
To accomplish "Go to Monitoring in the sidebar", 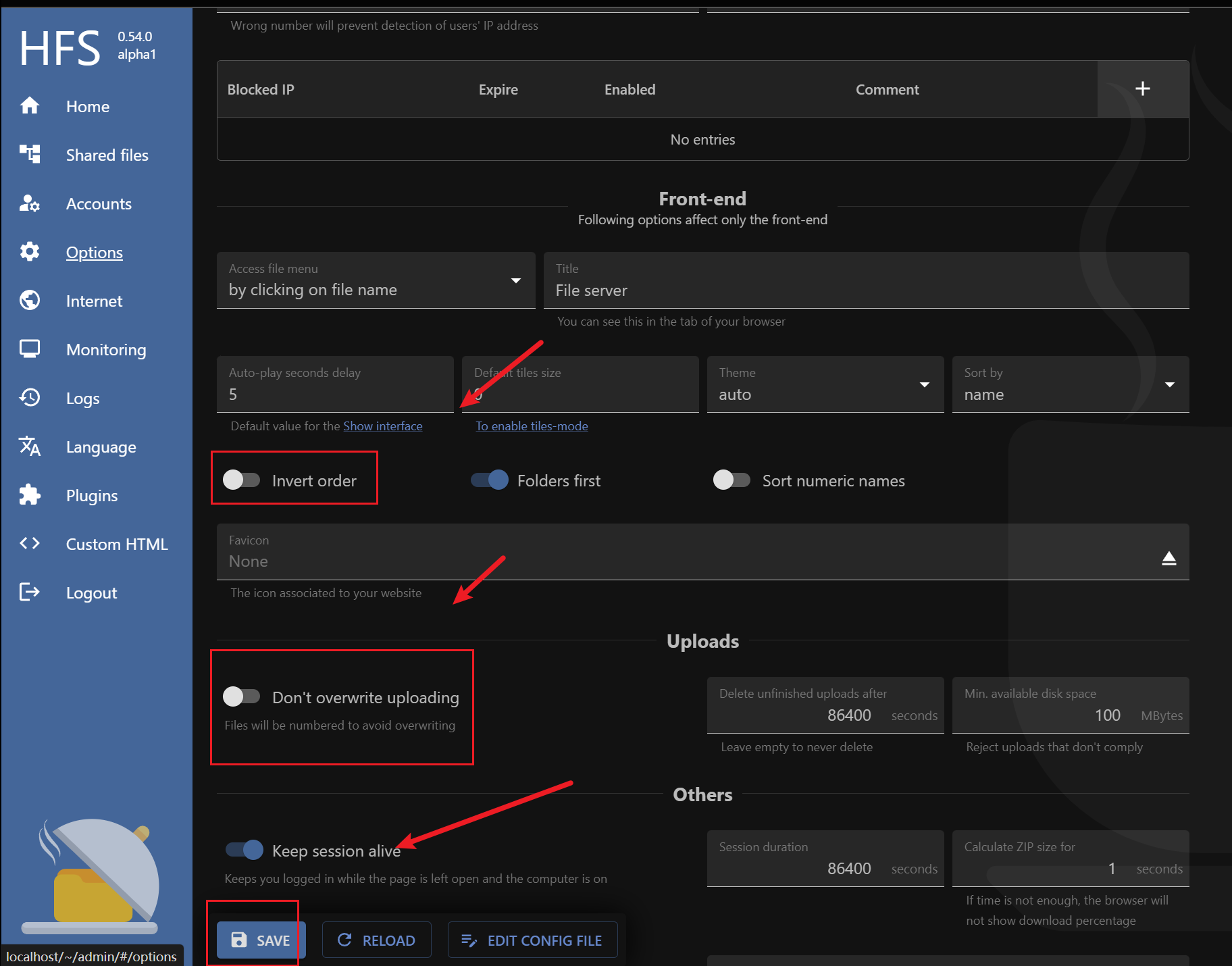I will (x=106, y=350).
